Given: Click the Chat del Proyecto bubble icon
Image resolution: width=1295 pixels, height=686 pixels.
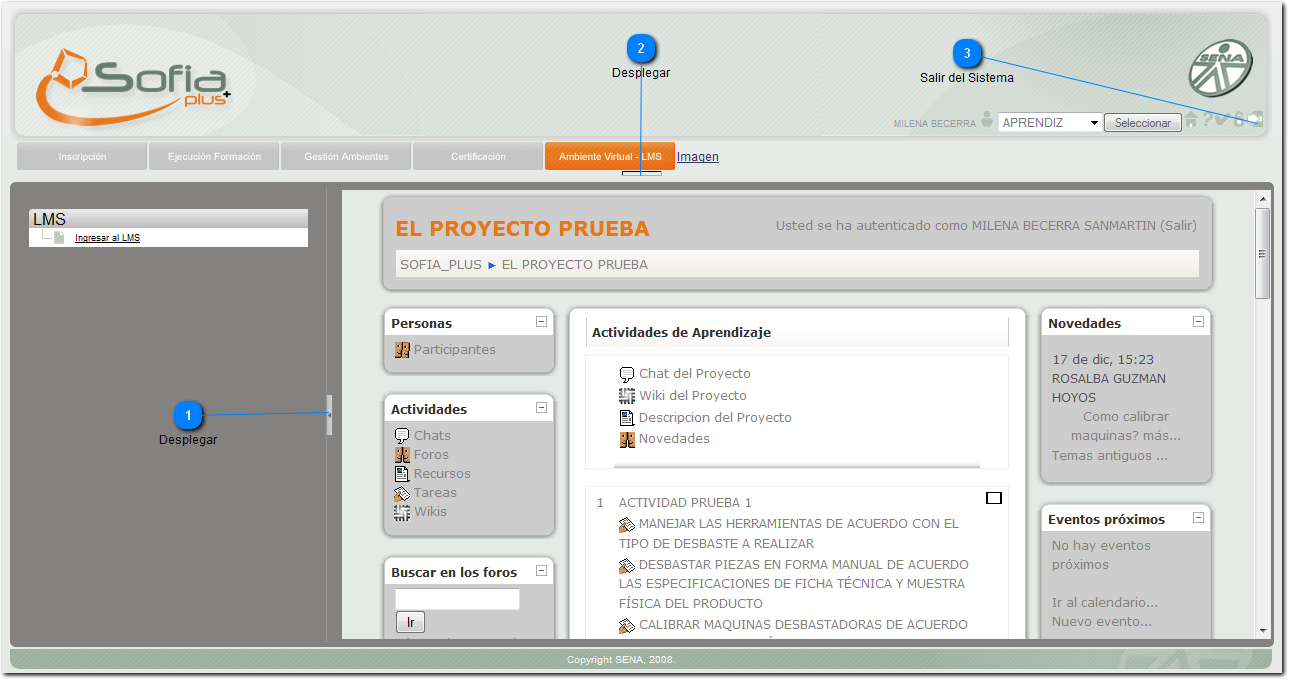Looking at the screenshot, I should pos(627,374).
